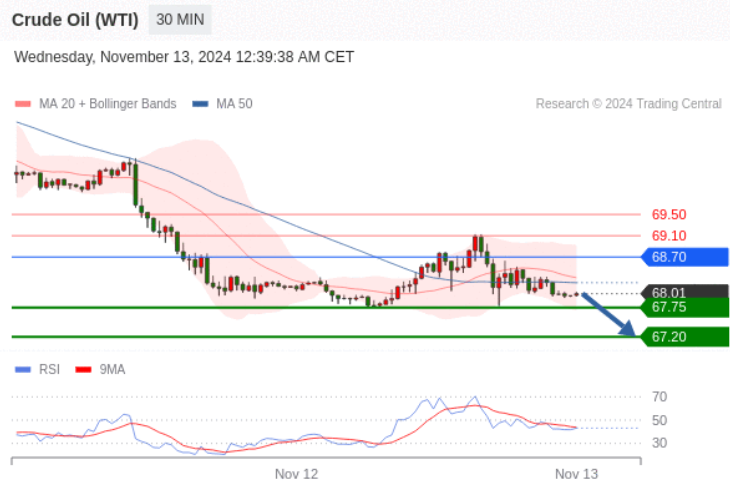Click the 69.10 resistance level label
The height and width of the screenshot is (489, 730).
coord(669,235)
